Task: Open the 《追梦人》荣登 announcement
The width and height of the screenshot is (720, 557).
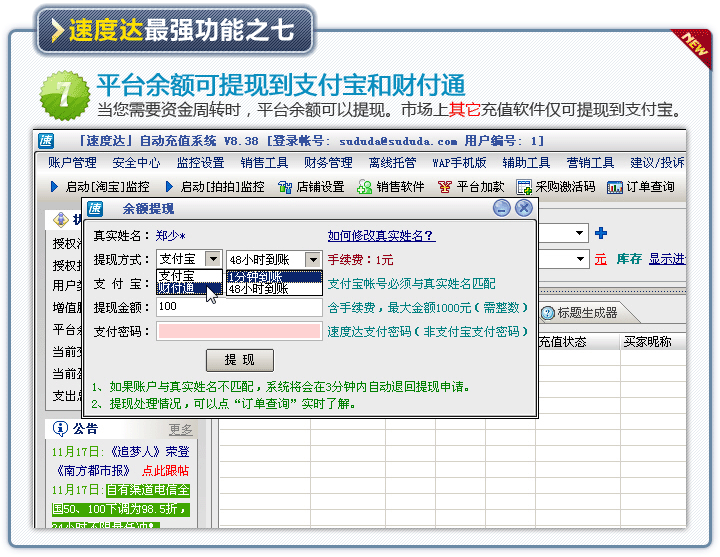Action: [x=149, y=452]
